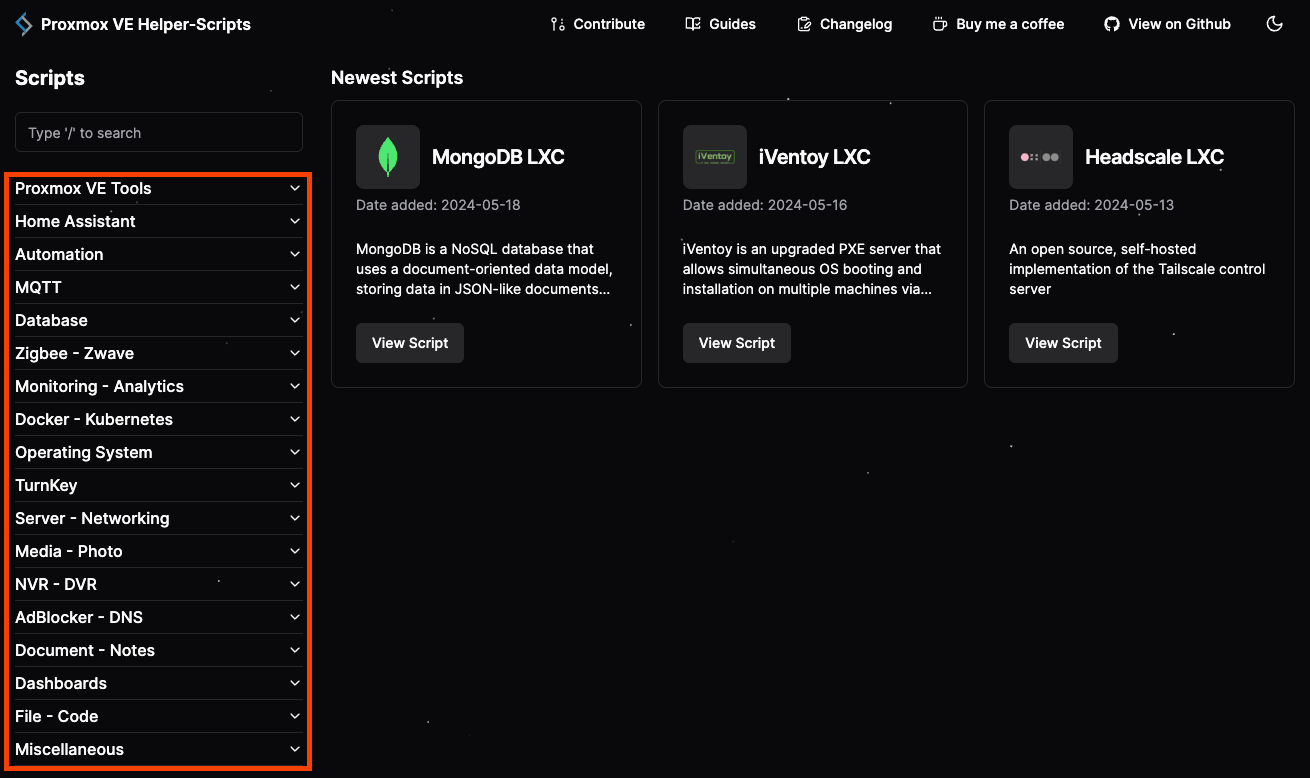Click the Guides book icon
1310x778 pixels.
point(693,24)
